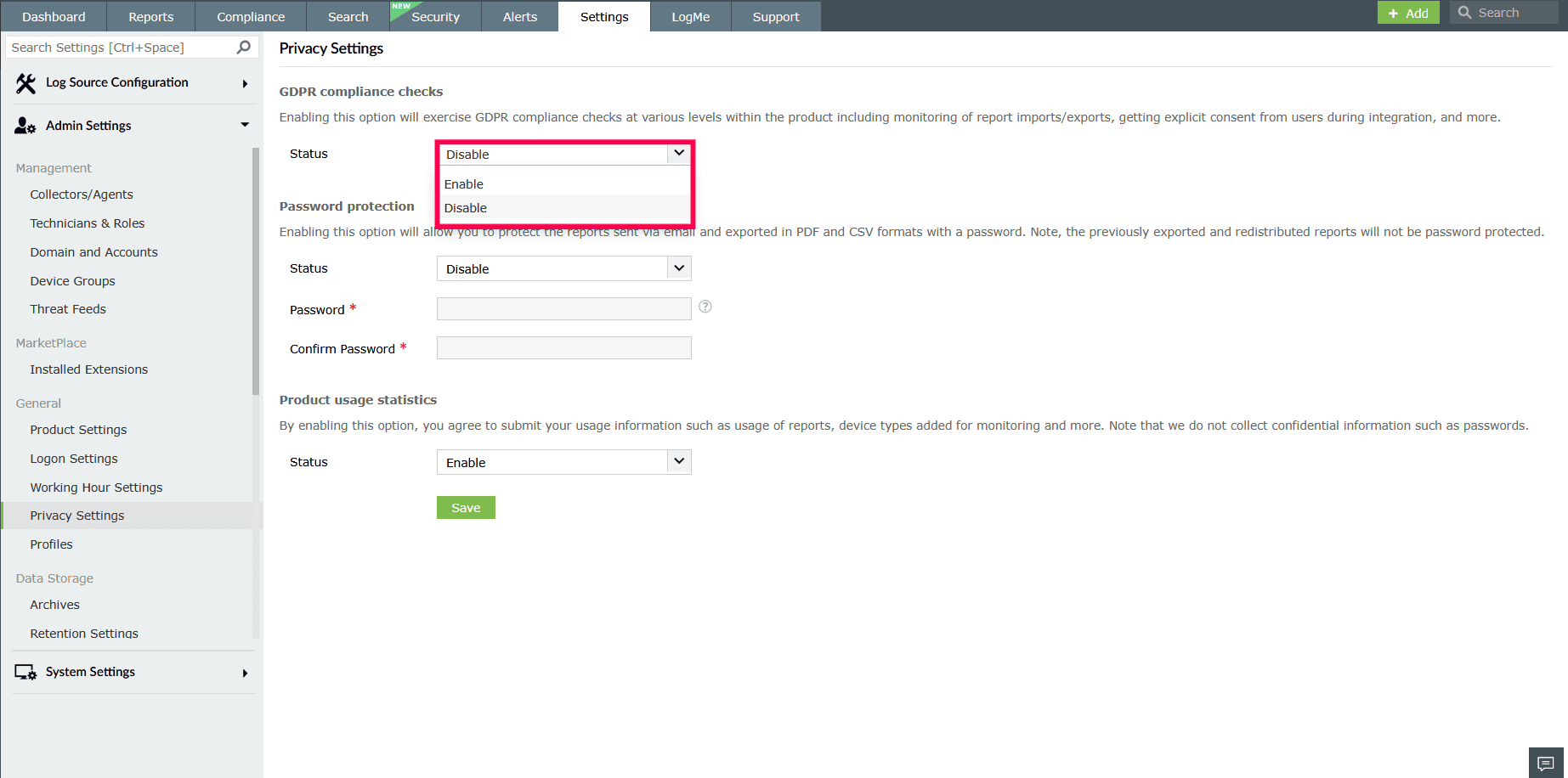
Task: Click the Save button
Action: pos(465,507)
